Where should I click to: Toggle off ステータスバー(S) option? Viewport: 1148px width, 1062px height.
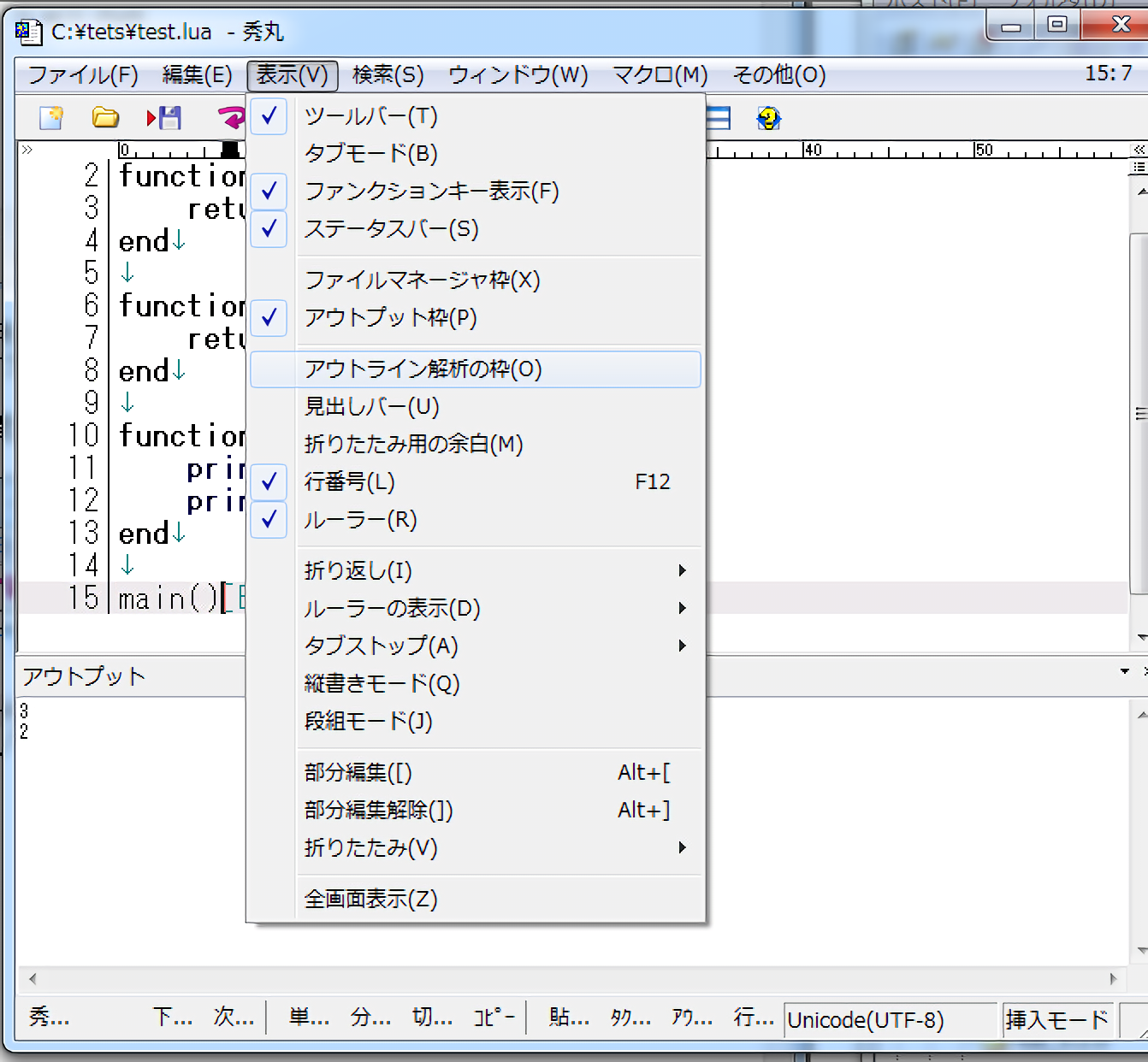click(391, 229)
